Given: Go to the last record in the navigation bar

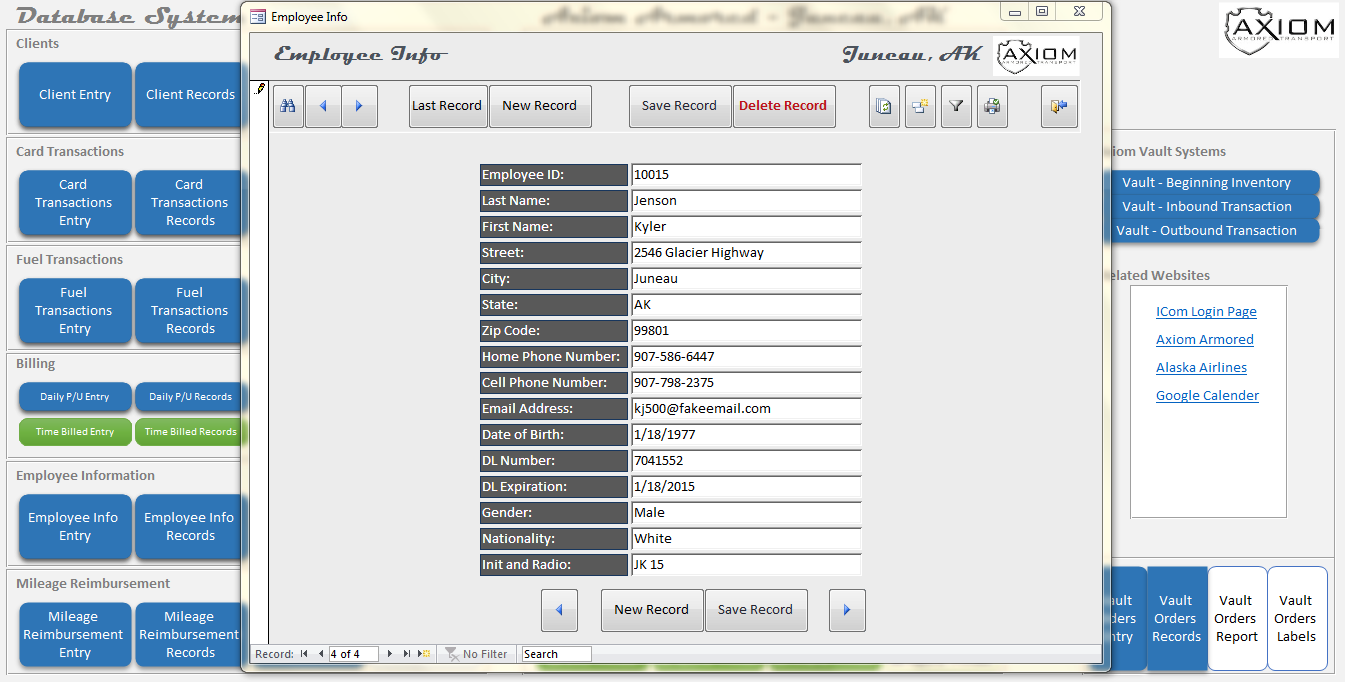Looking at the screenshot, I should coord(407,654).
